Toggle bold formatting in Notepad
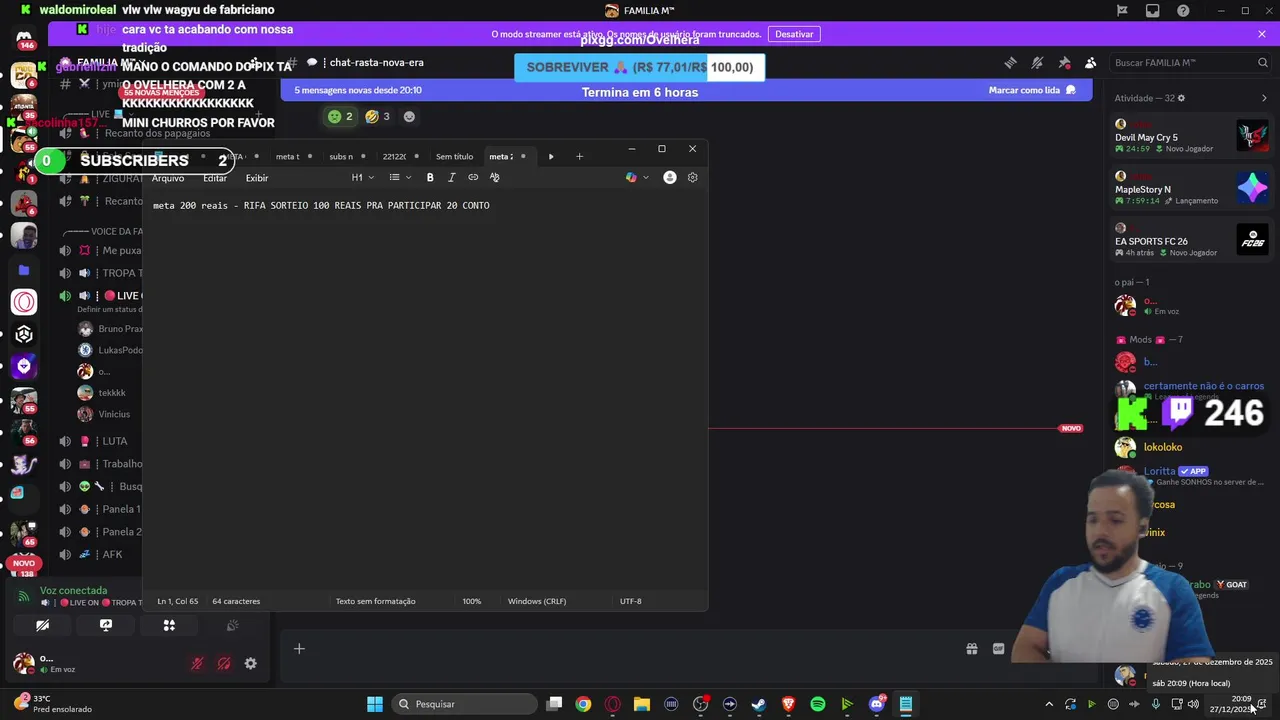Image resolution: width=1280 pixels, height=720 pixels. tap(430, 177)
